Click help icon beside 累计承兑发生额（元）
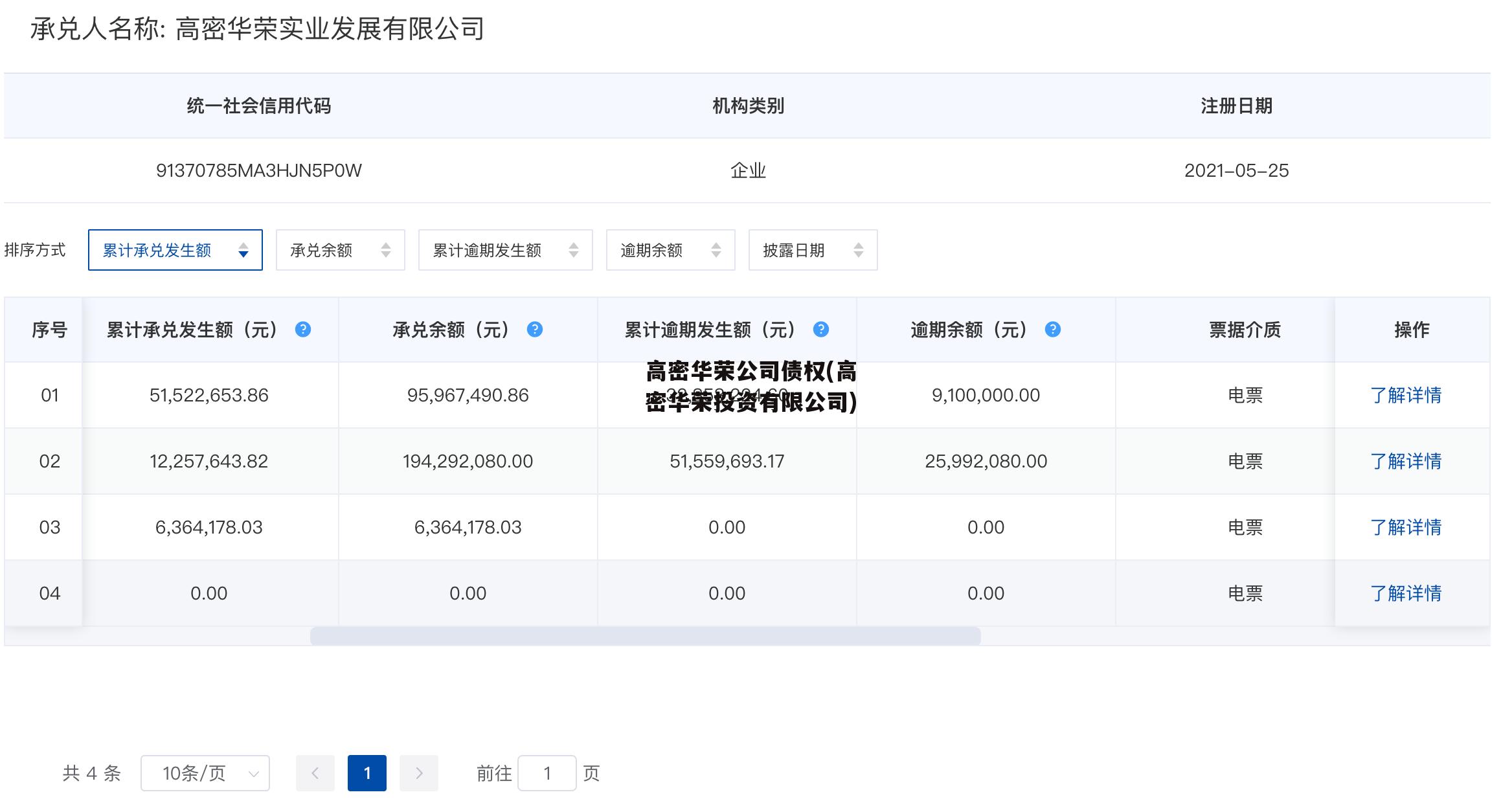 [303, 330]
